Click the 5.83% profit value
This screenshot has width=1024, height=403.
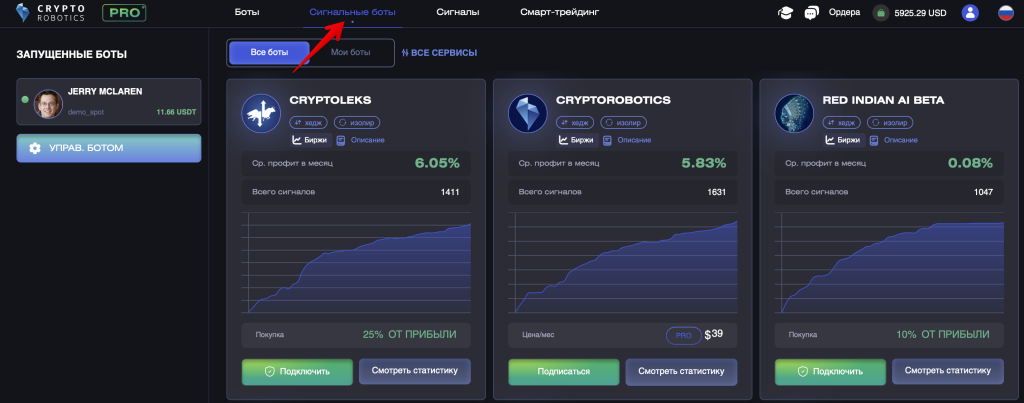click(x=703, y=163)
